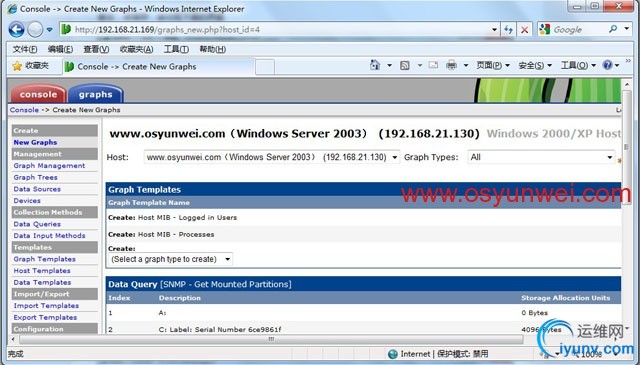
Task: Click the browser Back arrow button
Action: pyautogui.click(x=16, y=29)
